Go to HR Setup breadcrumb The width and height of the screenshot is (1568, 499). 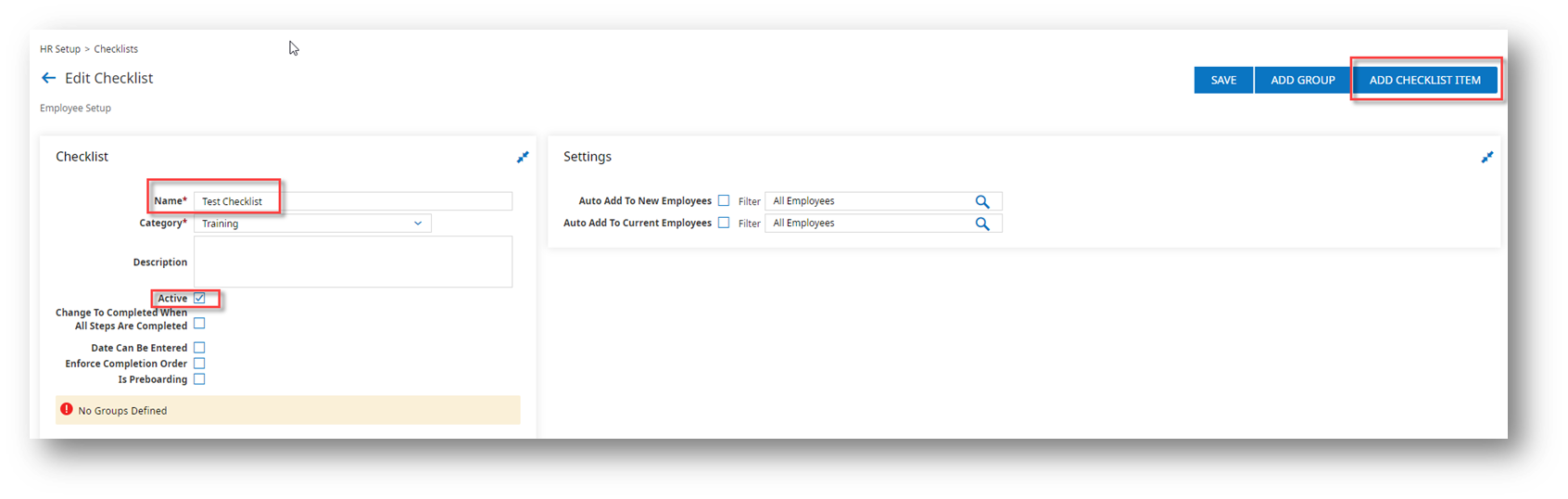60,49
